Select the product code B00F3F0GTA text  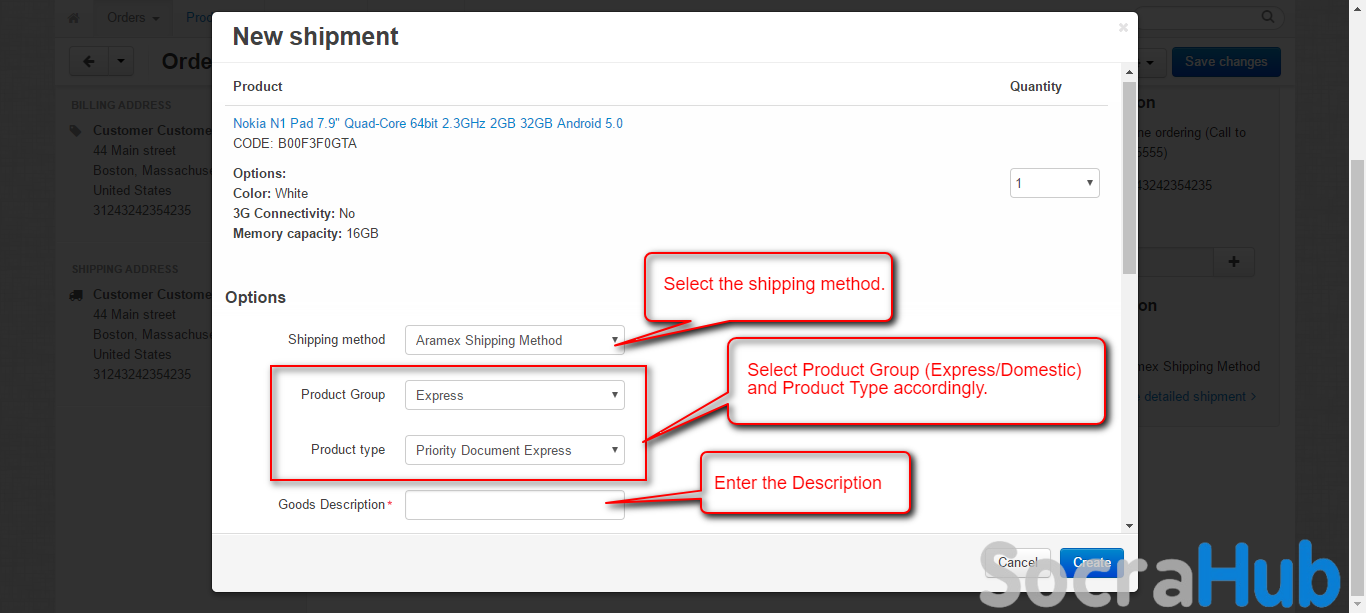click(x=317, y=143)
